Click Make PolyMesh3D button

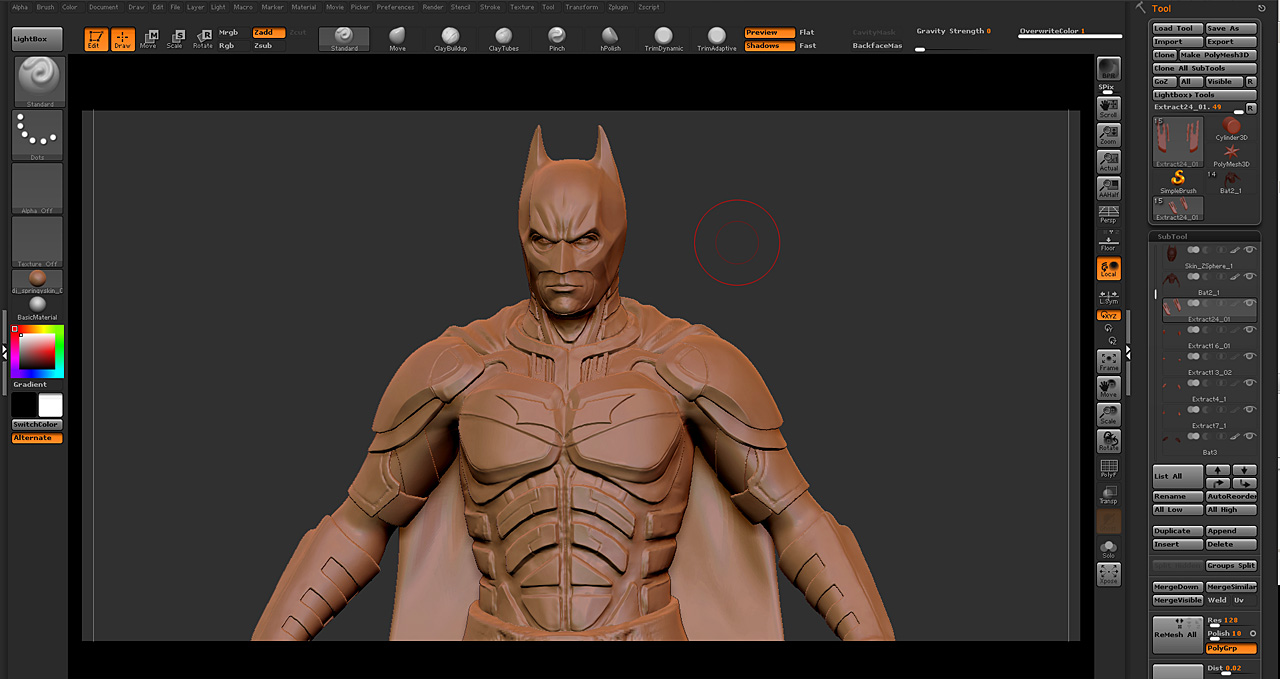coord(1217,55)
